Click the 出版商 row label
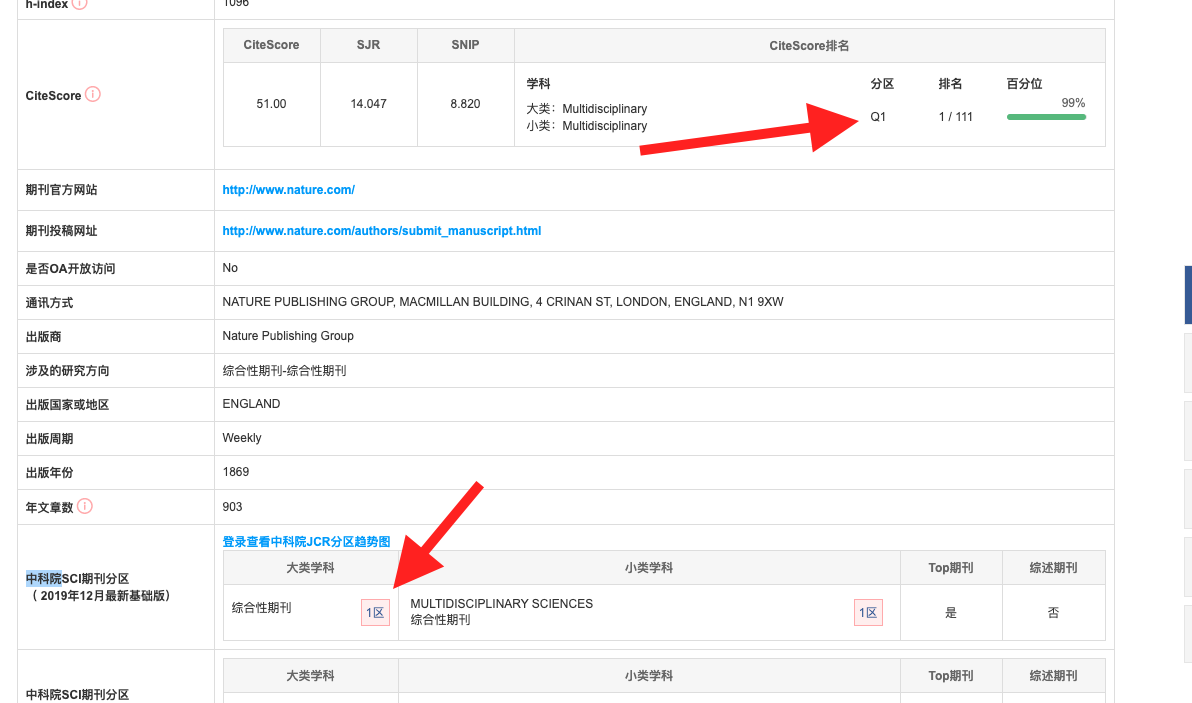1192x703 pixels. (43, 337)
